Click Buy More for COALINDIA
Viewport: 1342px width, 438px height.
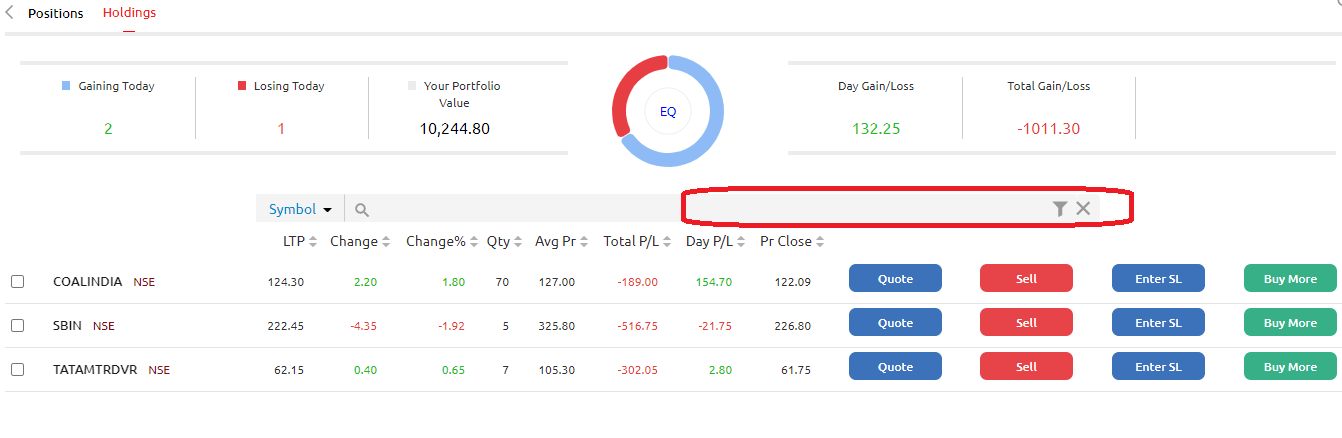point(1290,279)
